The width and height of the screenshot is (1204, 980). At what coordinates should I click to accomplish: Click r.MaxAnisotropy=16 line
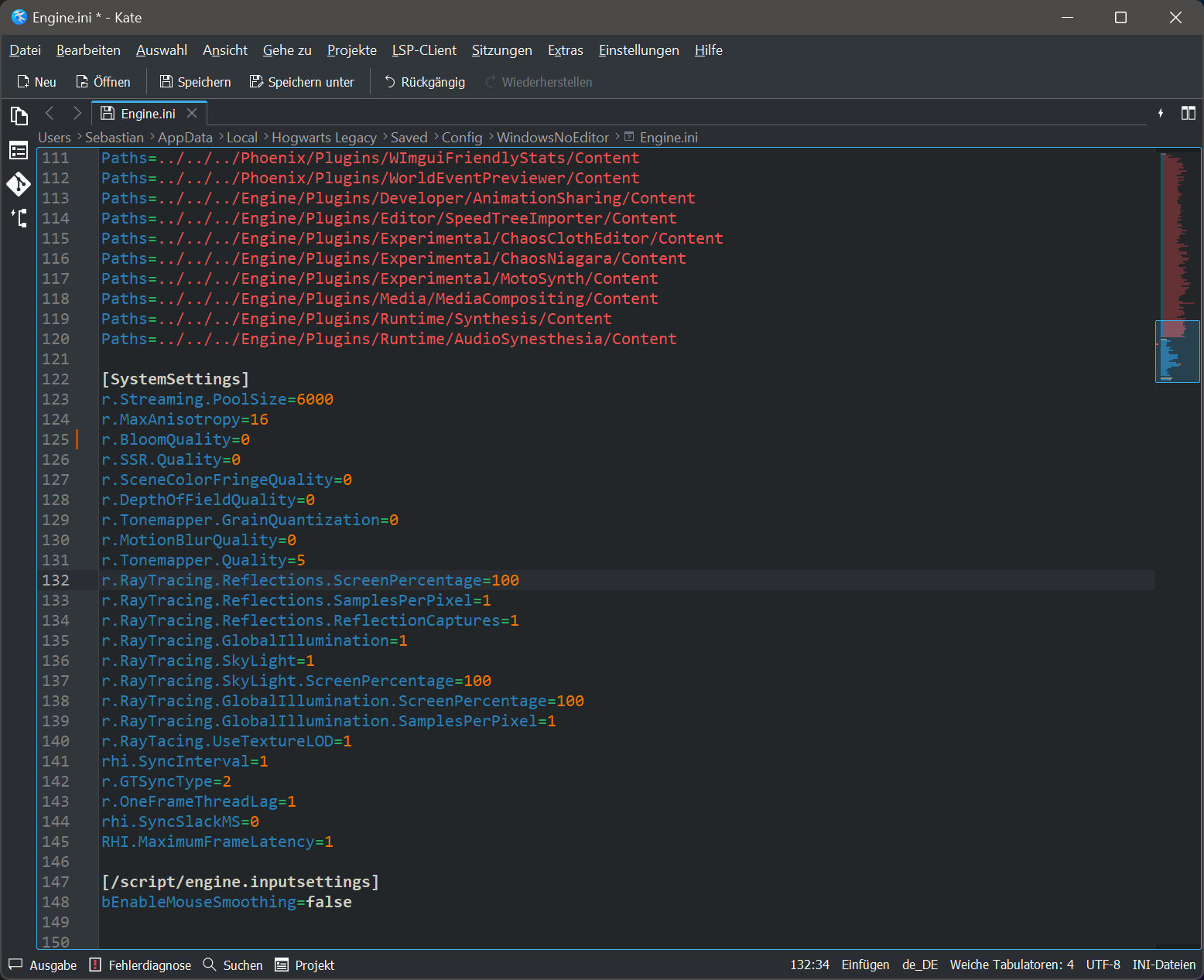coord(185,419)
